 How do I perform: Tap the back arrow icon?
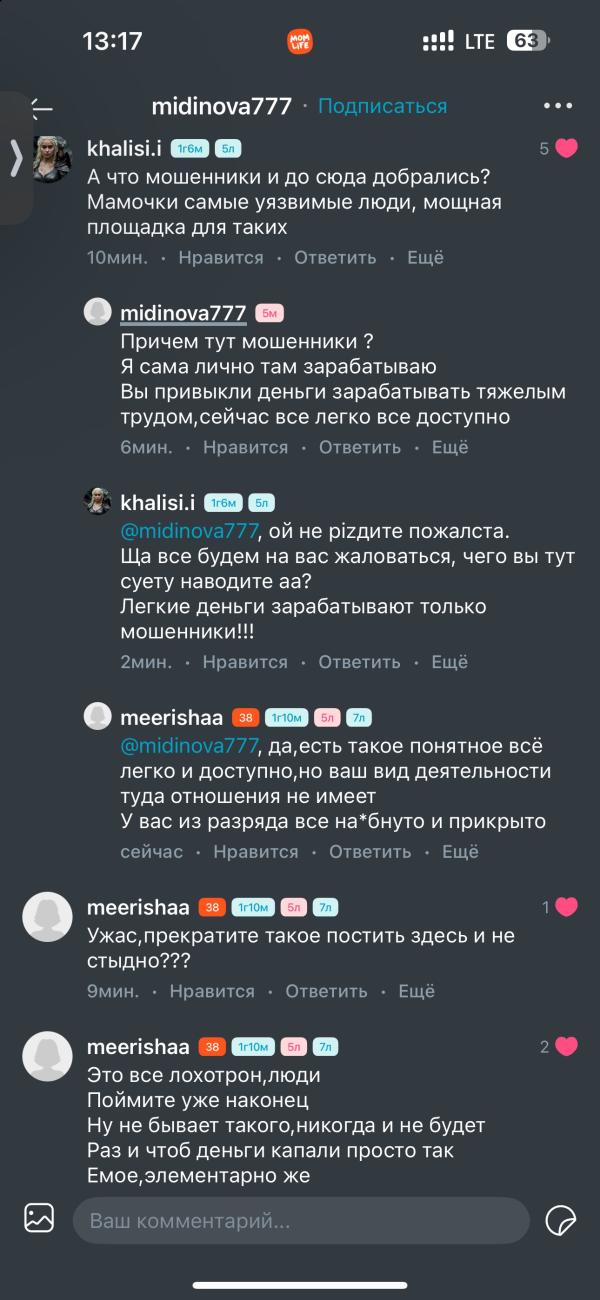40,106
